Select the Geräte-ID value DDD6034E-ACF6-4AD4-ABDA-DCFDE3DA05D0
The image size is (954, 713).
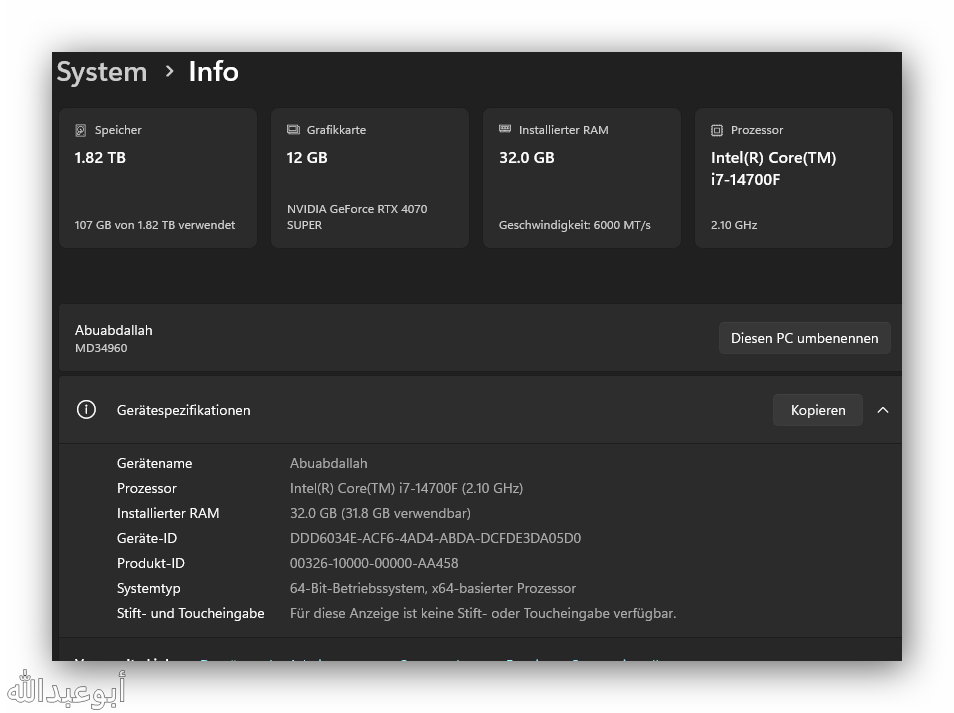[435, 538]
